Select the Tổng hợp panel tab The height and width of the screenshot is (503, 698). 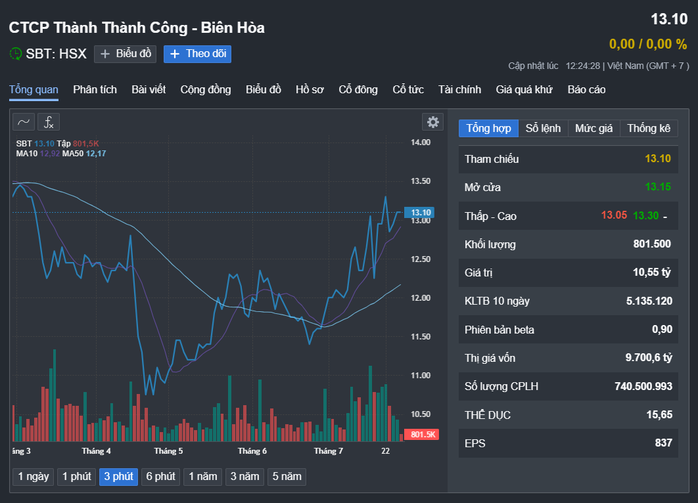point(489,128)
